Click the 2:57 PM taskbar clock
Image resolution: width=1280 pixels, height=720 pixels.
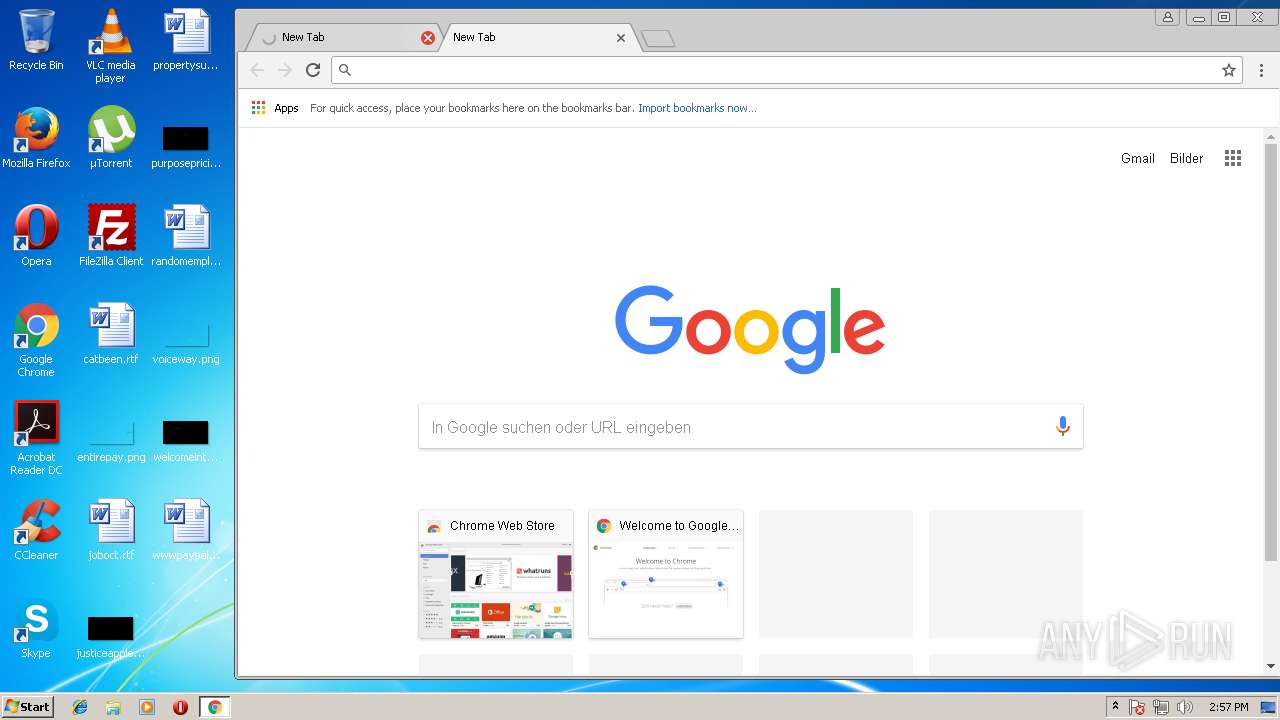coord(1228,707)
